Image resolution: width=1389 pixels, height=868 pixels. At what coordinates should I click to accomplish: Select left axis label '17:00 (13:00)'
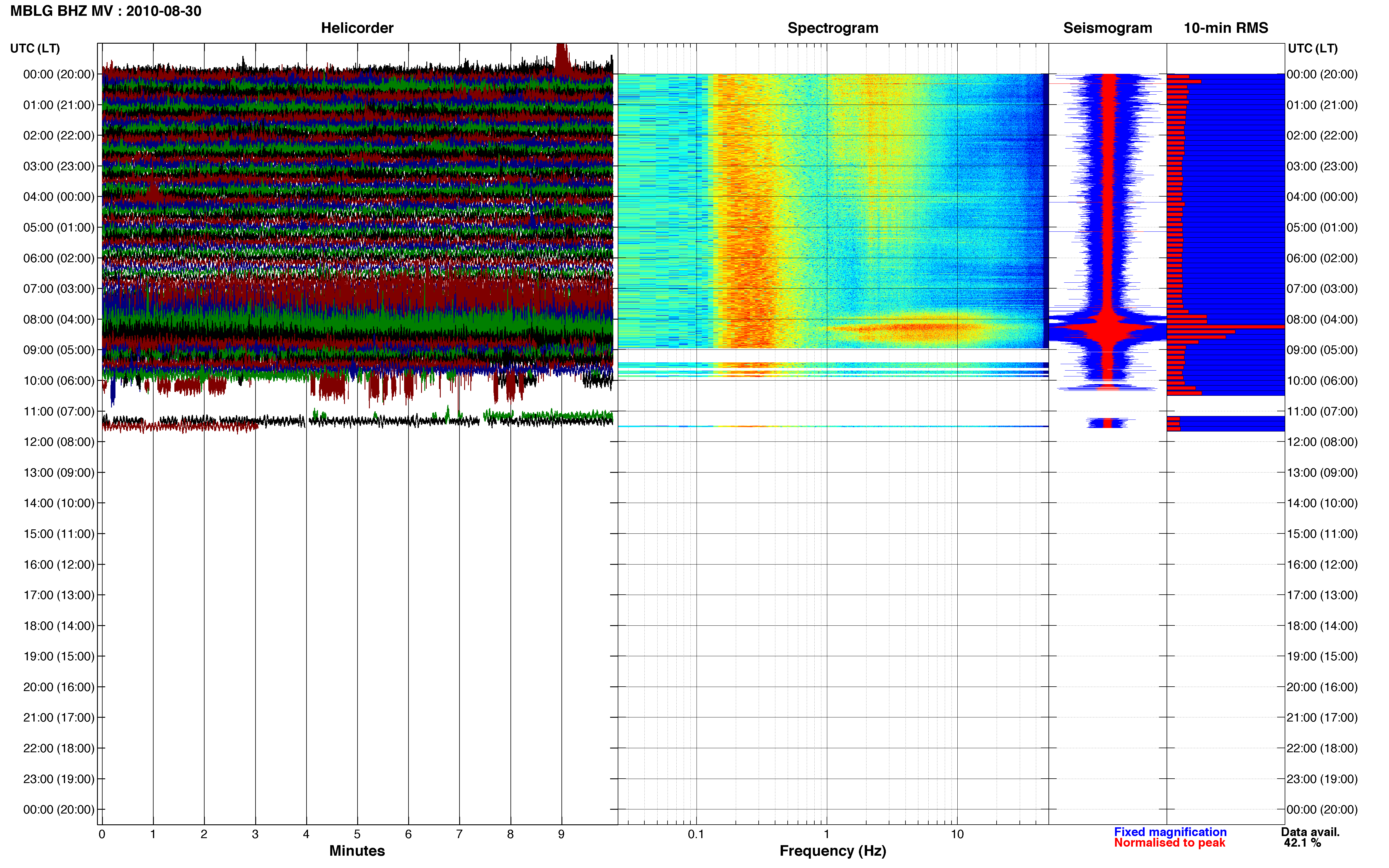(59, 595)
